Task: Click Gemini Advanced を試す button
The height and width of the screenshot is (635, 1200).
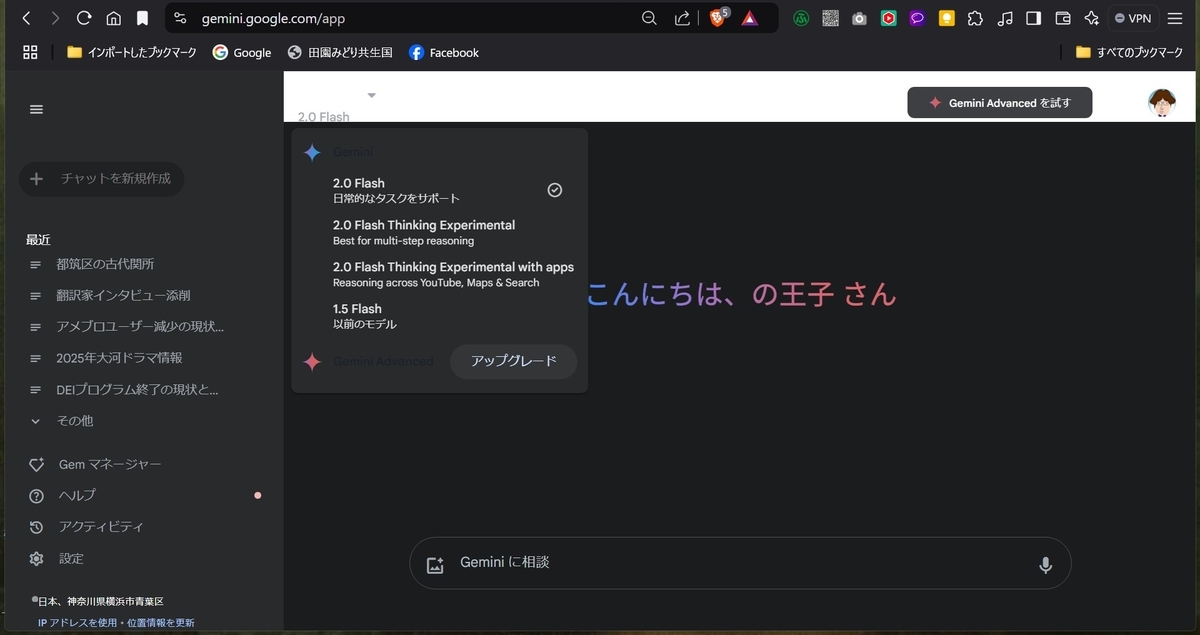Action: click(999, 102)
